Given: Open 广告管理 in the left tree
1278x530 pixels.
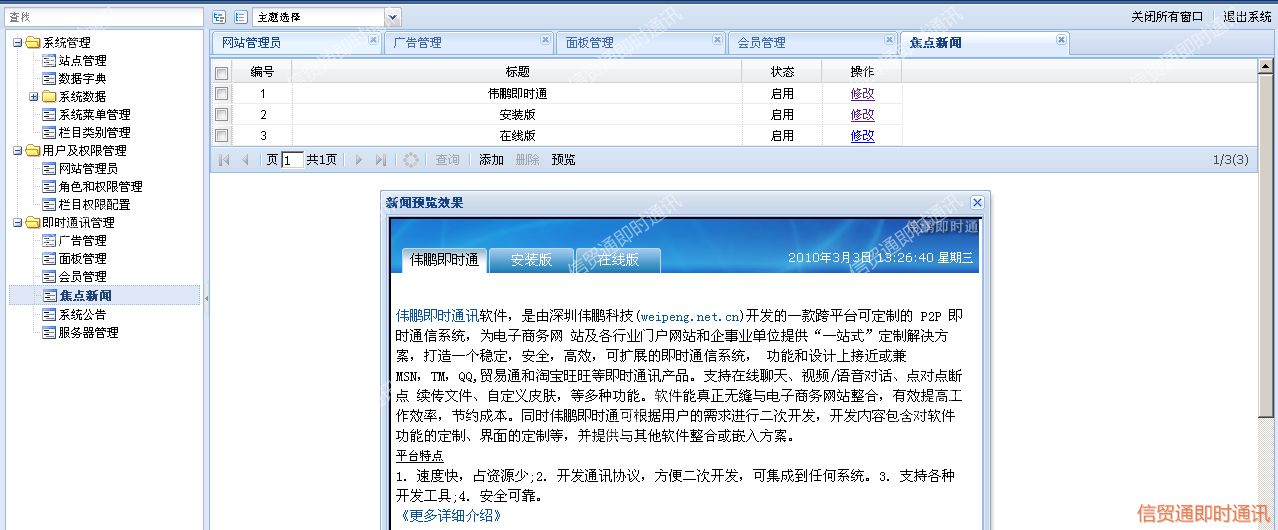Looking at the screenshot, I should [82, 241].
